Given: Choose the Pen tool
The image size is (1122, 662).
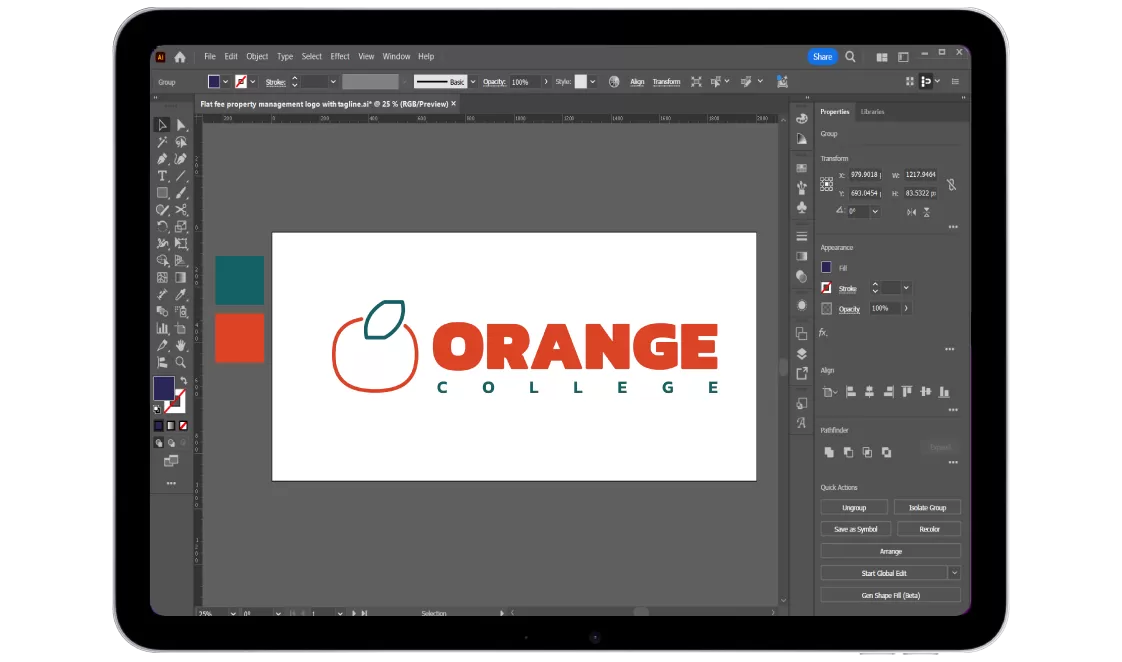Looking at the screenshot, I should coord(162,159).
